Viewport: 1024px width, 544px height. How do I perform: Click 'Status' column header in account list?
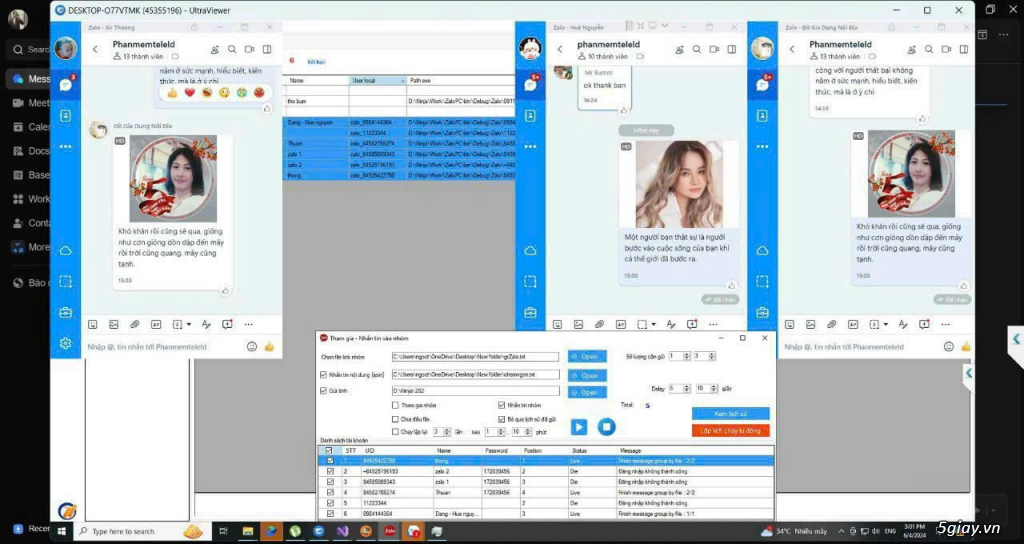pyautogui.click(x=593, y=451)
